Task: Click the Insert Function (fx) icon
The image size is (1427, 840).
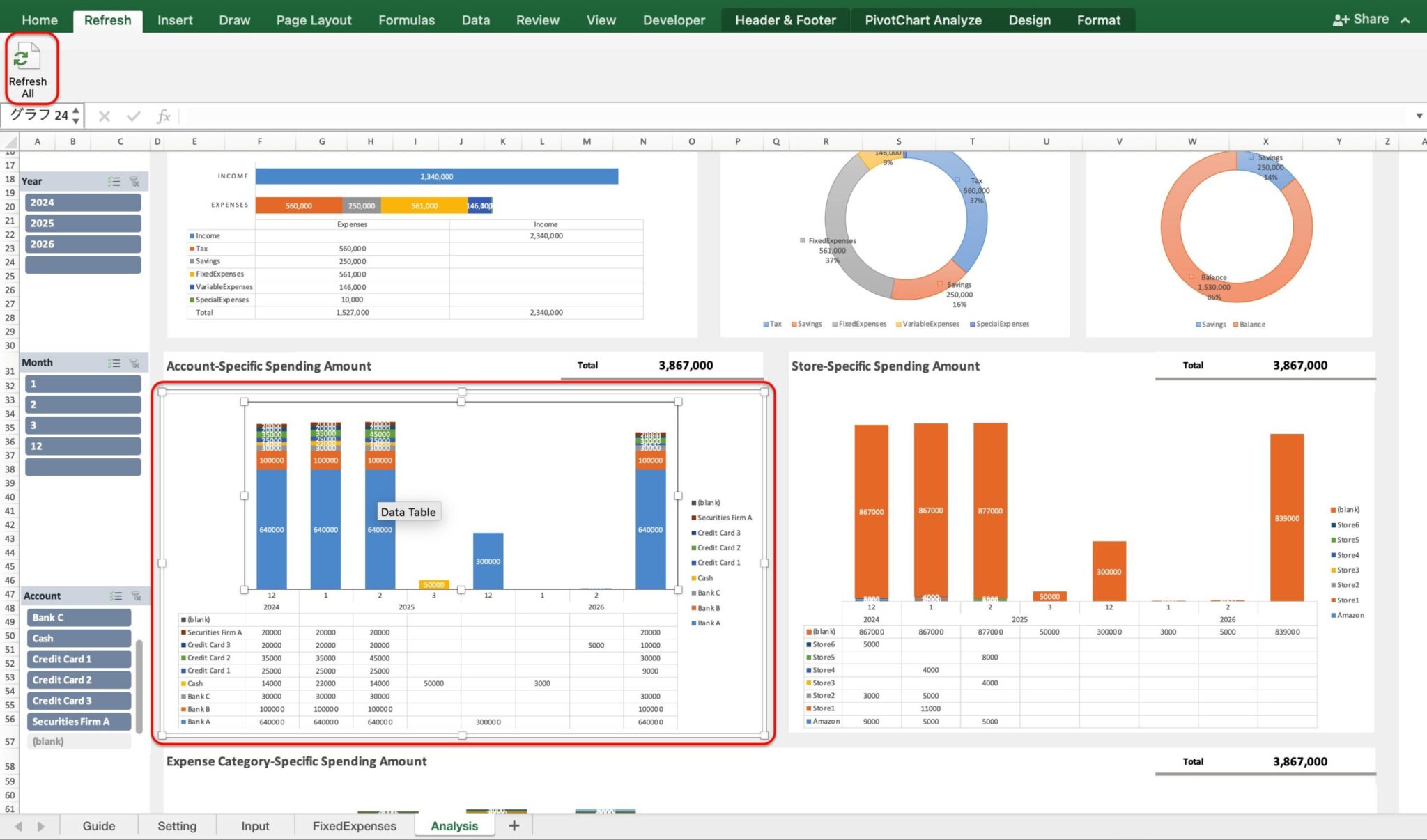Action: [164, 116]
